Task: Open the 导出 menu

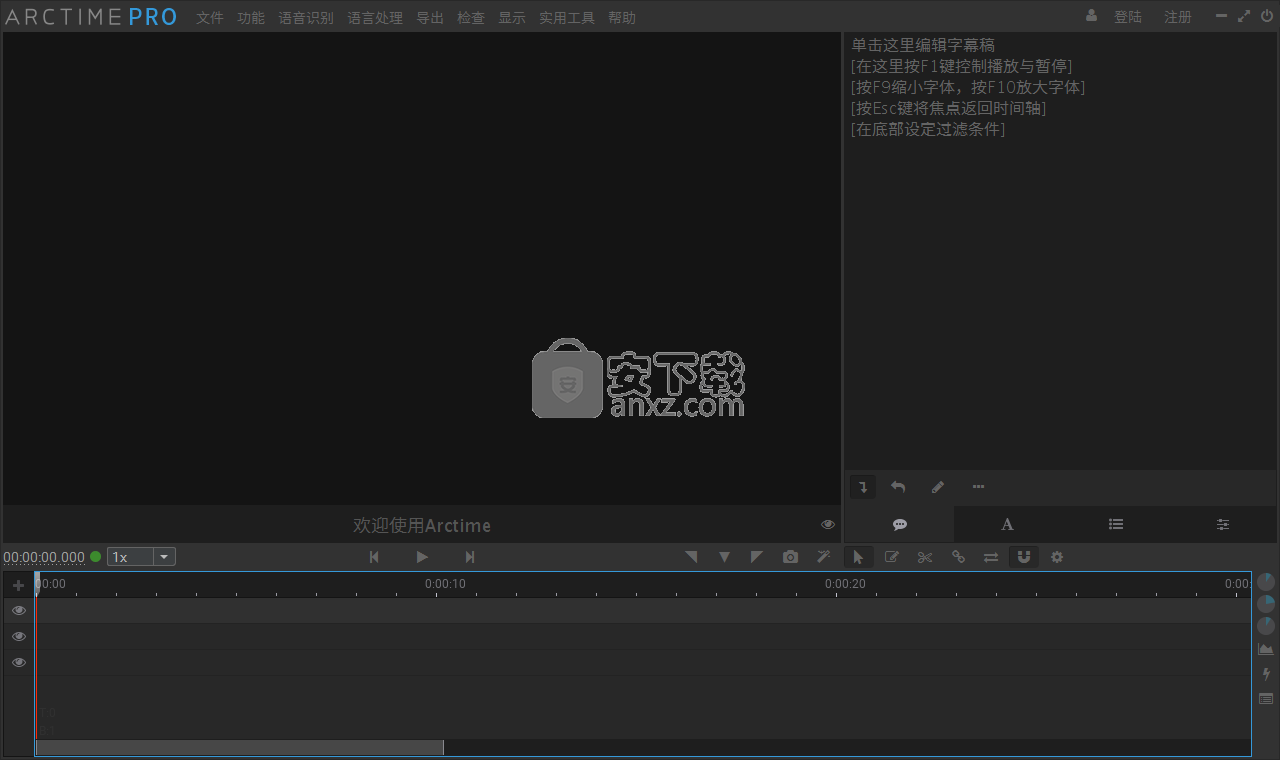Action: point(430,18)
